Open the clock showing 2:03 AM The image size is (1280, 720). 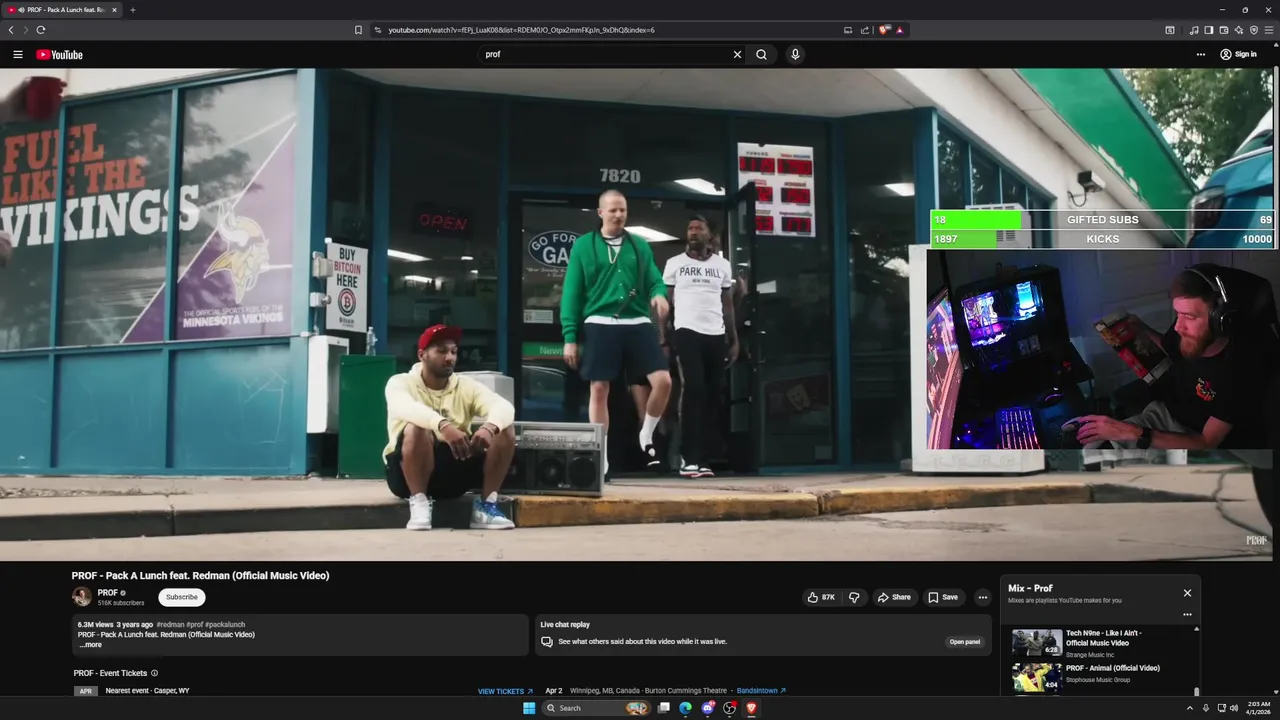1258,708
